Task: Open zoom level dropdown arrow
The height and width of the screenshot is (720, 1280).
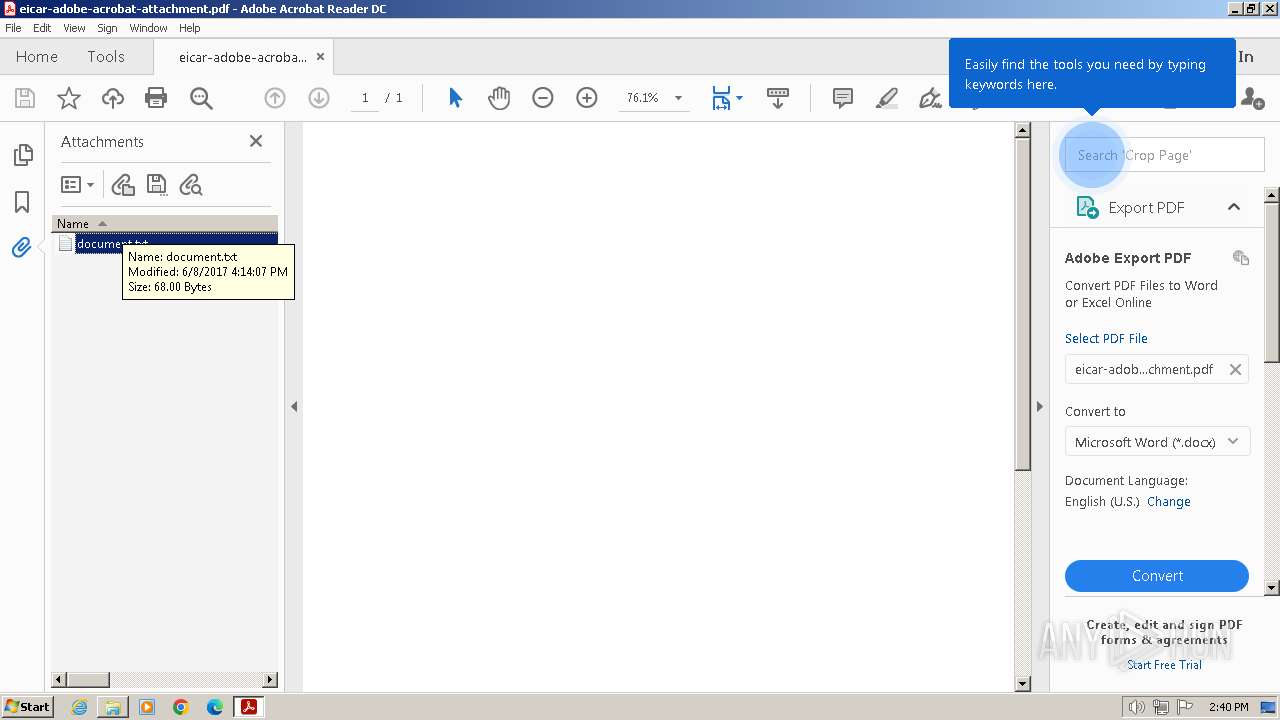Action: coord(678,98)
